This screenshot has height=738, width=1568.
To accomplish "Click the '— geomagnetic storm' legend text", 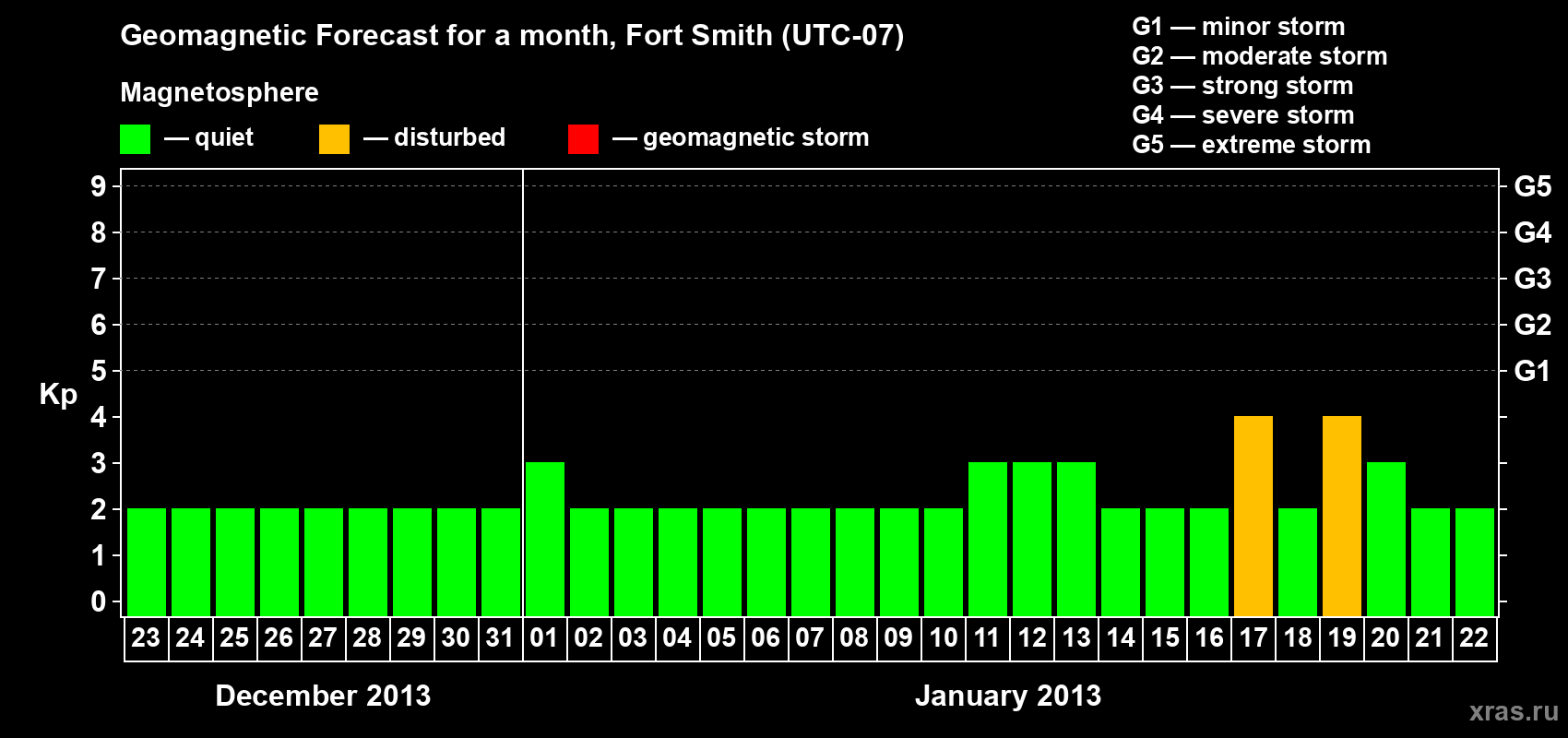I will (x=741, y=138).
